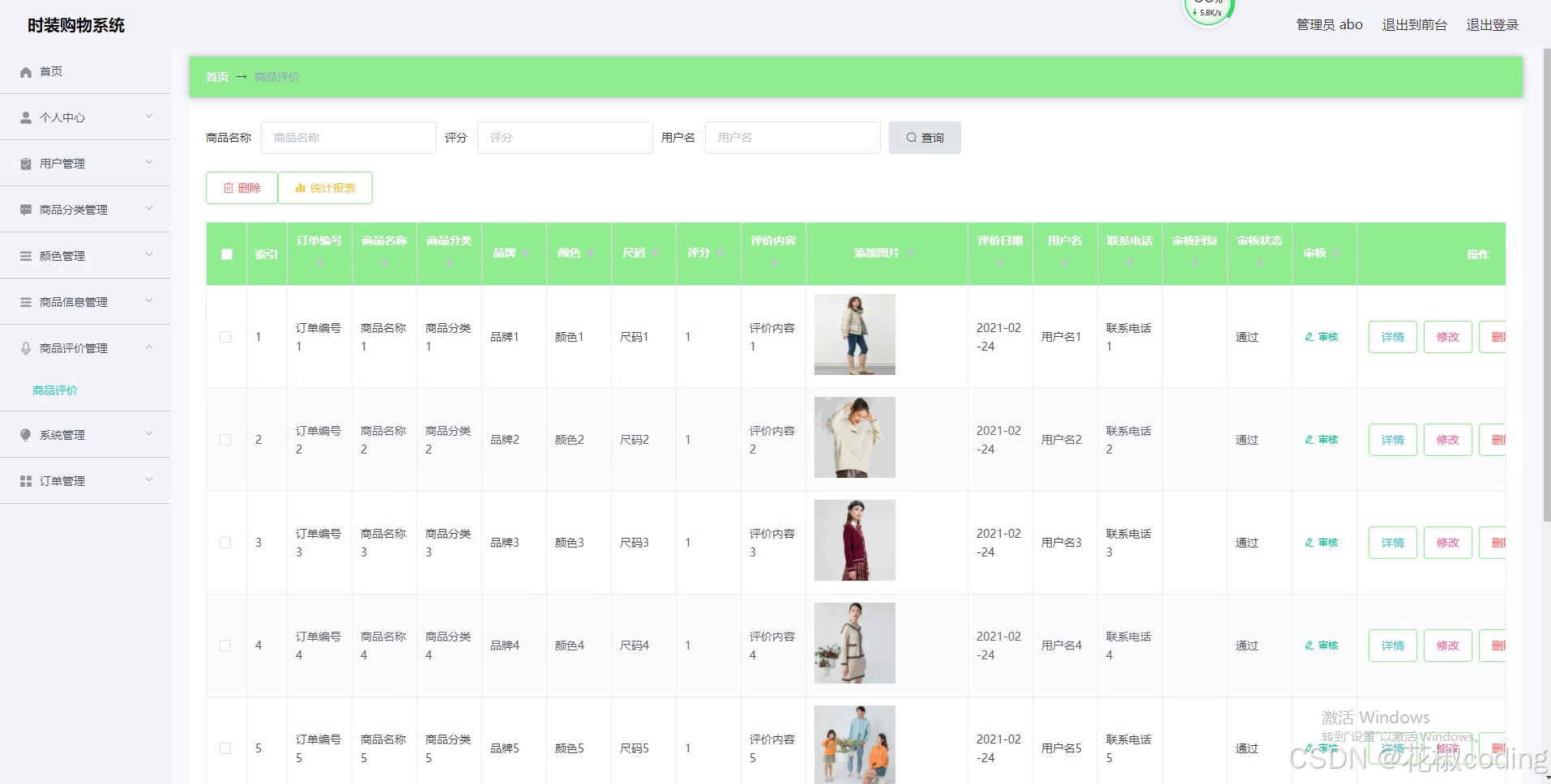Open 统计报表 statistics button
This screenshot has height=784, width=1551.
325,188
